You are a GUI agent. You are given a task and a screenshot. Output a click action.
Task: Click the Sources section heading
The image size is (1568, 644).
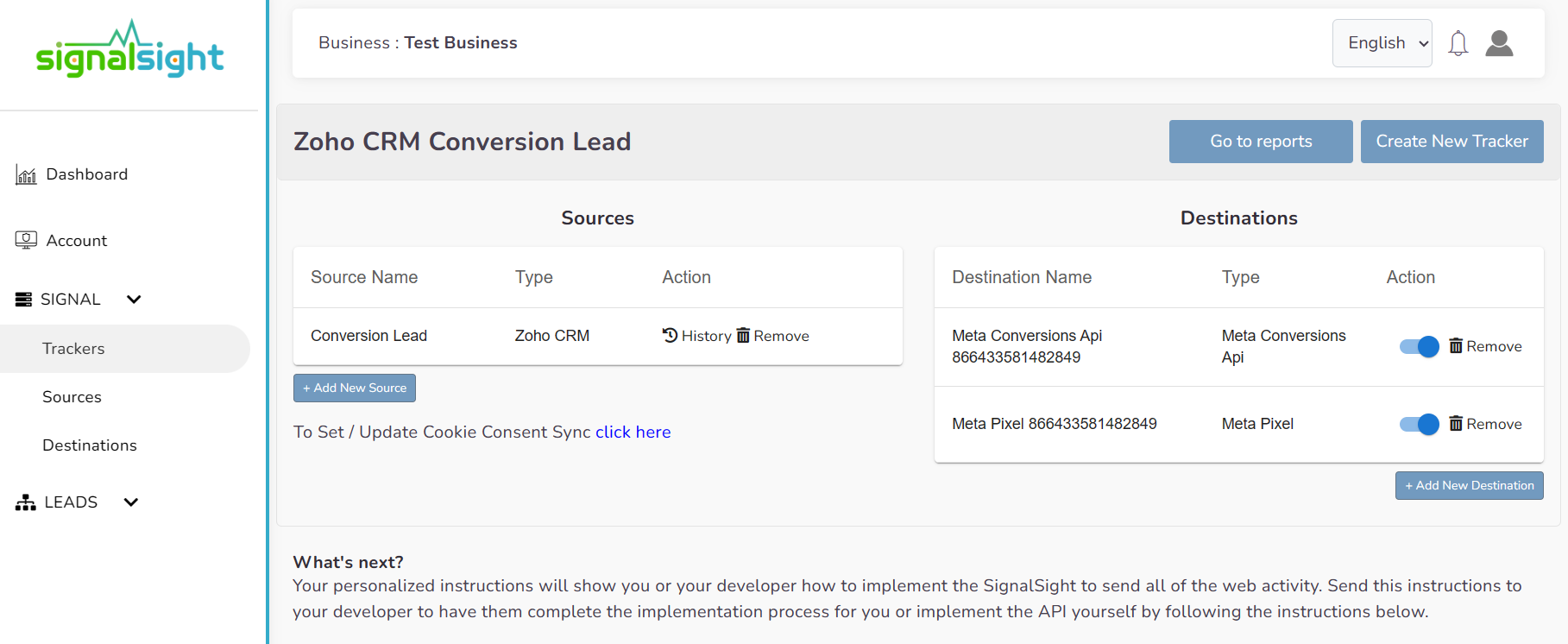click(597, 218)
